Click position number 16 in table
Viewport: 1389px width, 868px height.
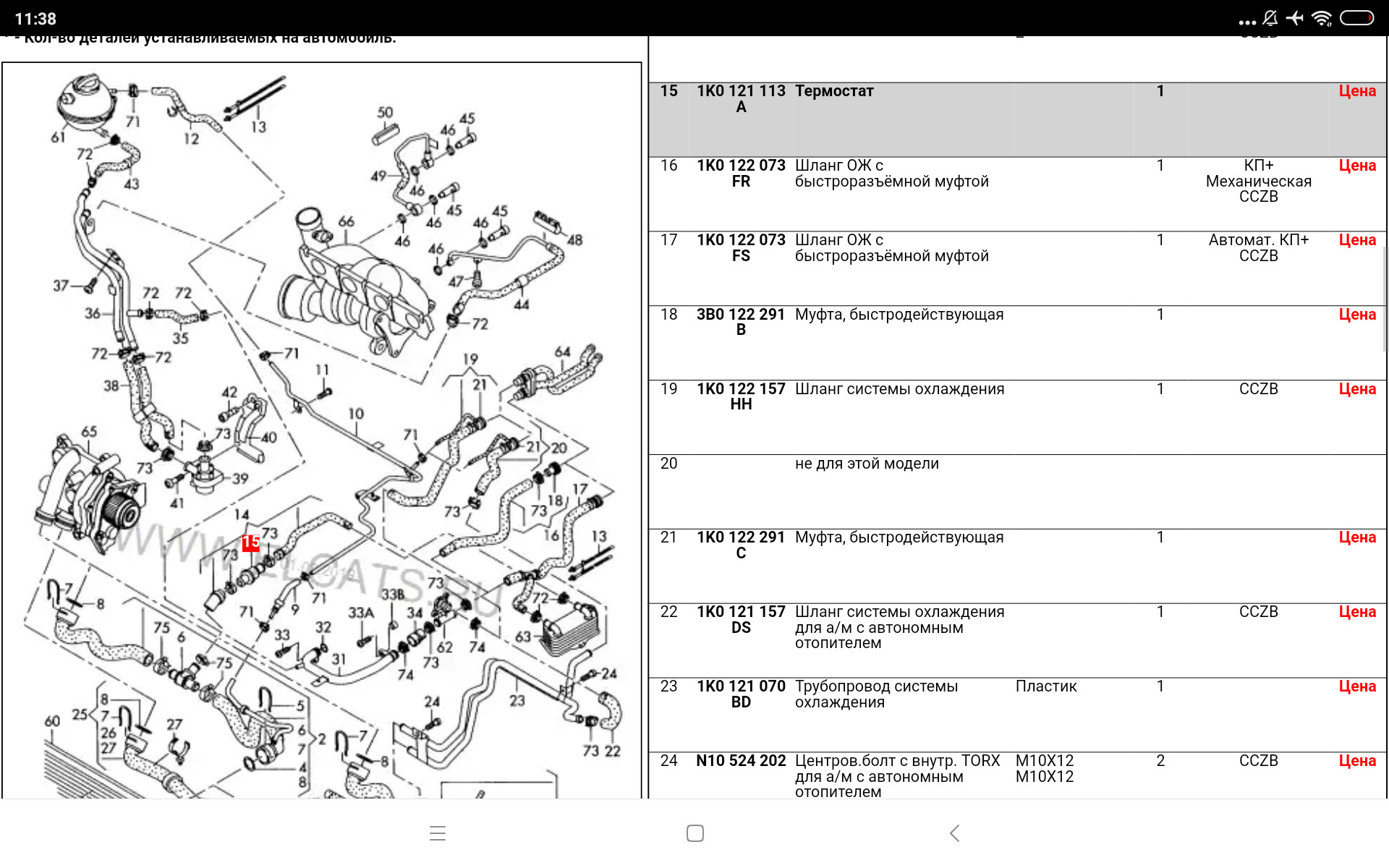(669, 166)
